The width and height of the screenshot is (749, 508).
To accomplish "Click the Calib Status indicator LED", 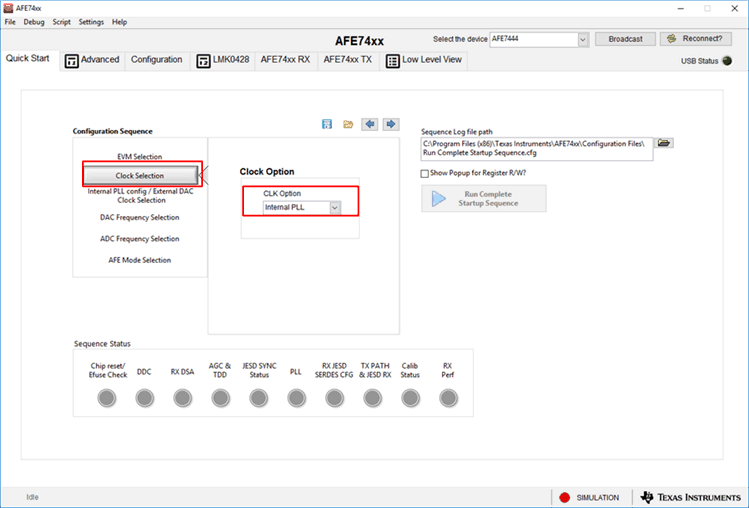I will tap(410, 398).
